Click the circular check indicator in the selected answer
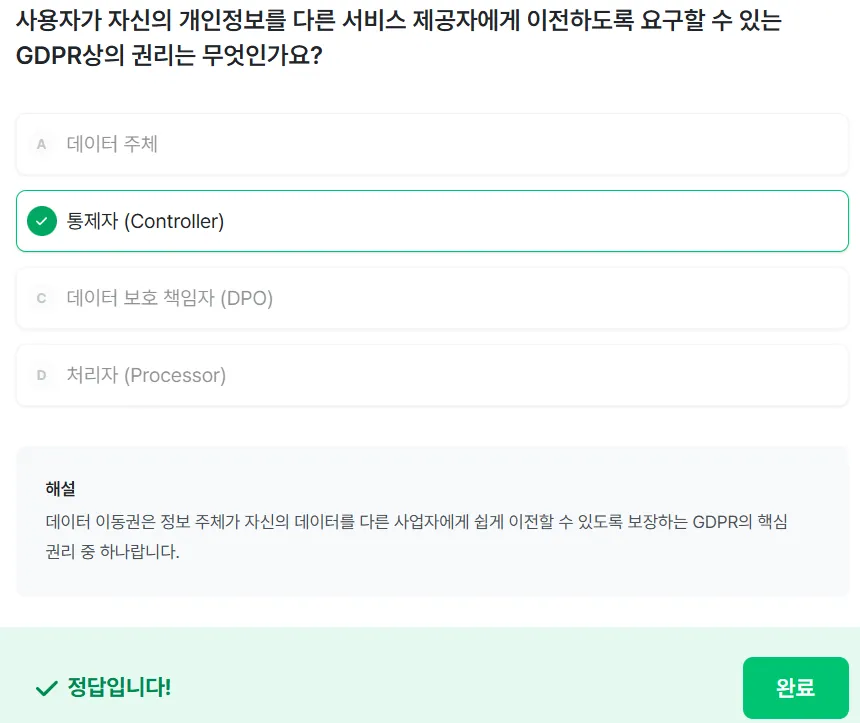This screenshot has height=723, width=860. tap(42, 221)
